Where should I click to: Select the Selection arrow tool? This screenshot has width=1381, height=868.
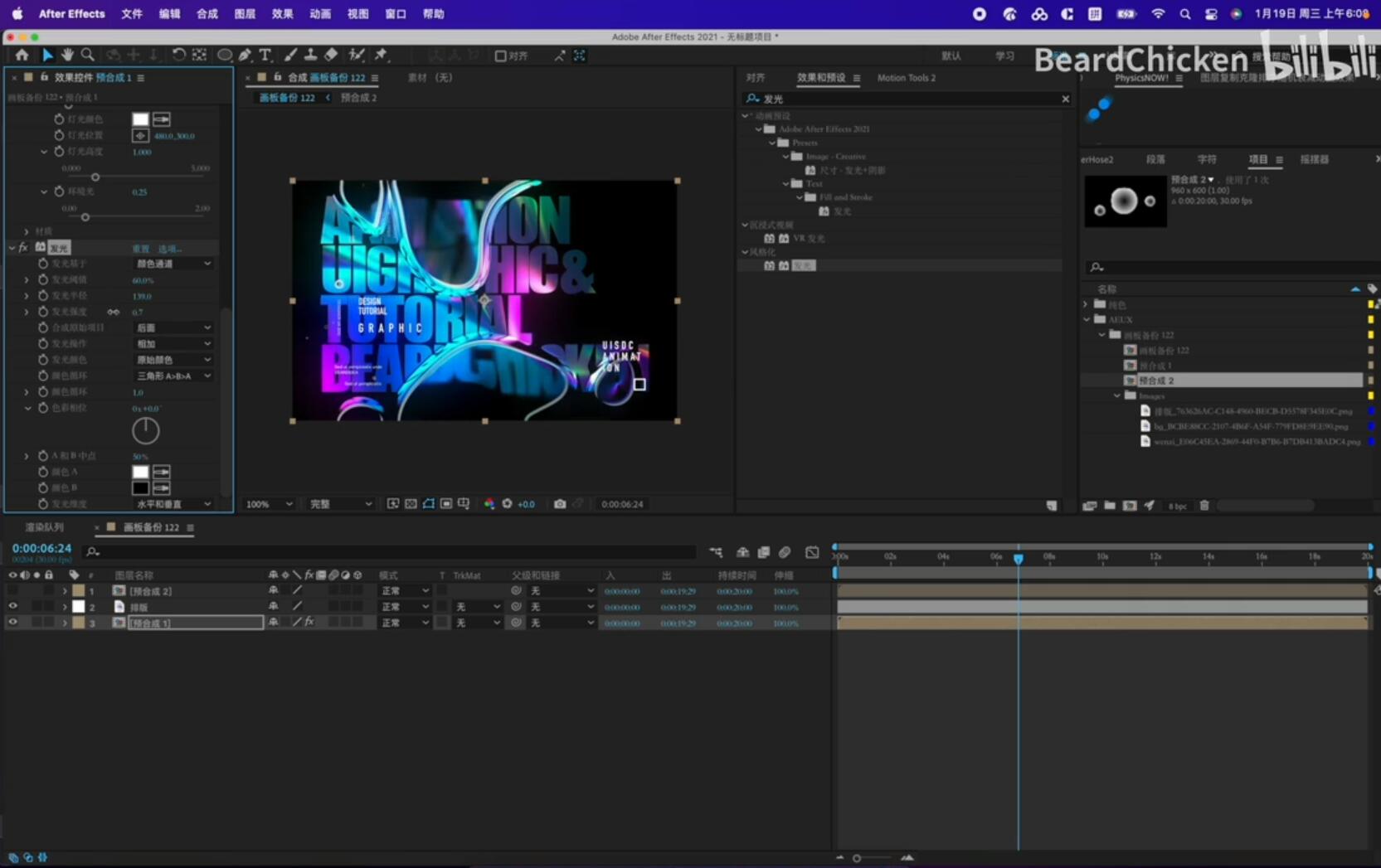pyautogui.click(x=47, y=56)
